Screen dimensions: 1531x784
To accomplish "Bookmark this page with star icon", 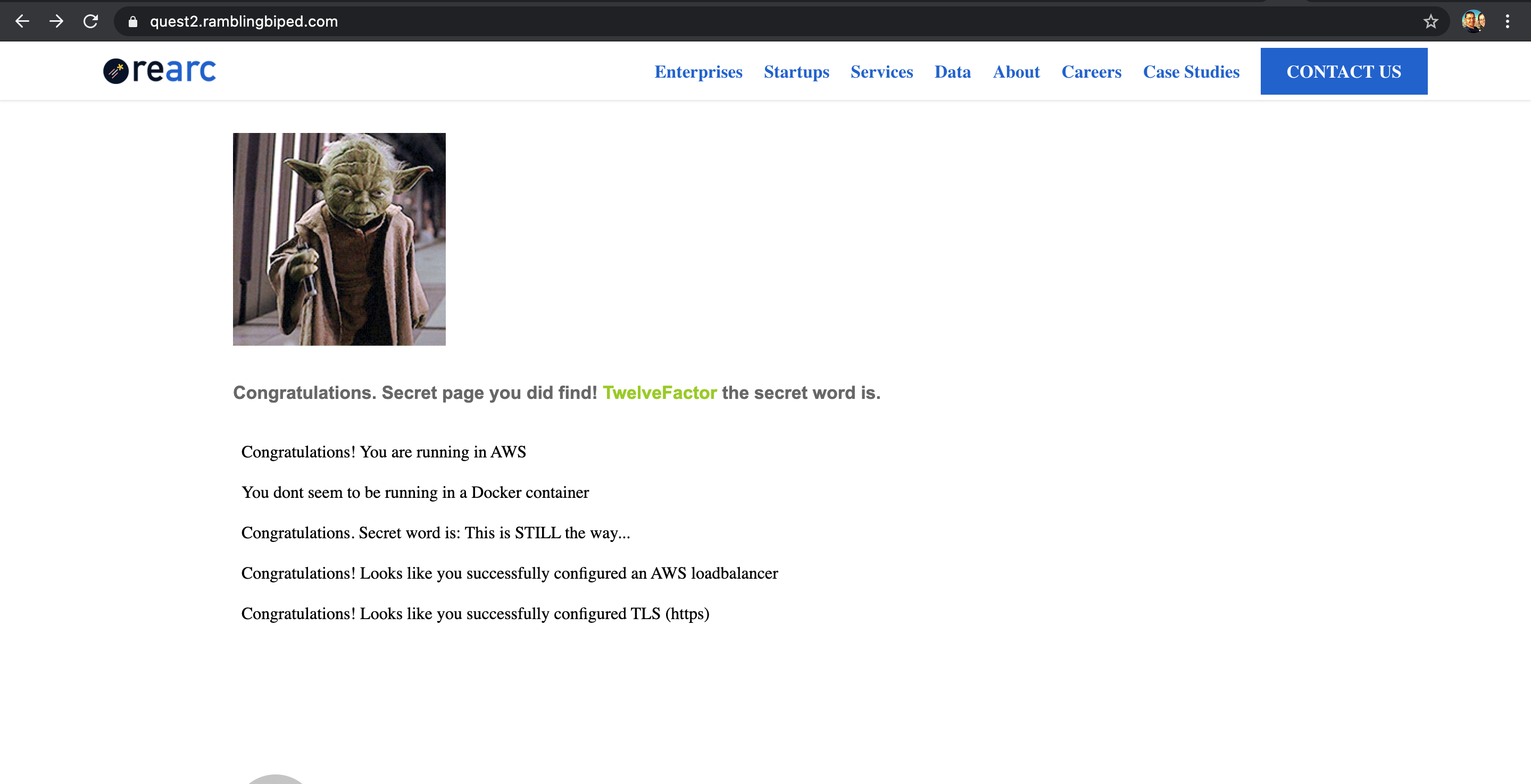I will coord(1430,22).
